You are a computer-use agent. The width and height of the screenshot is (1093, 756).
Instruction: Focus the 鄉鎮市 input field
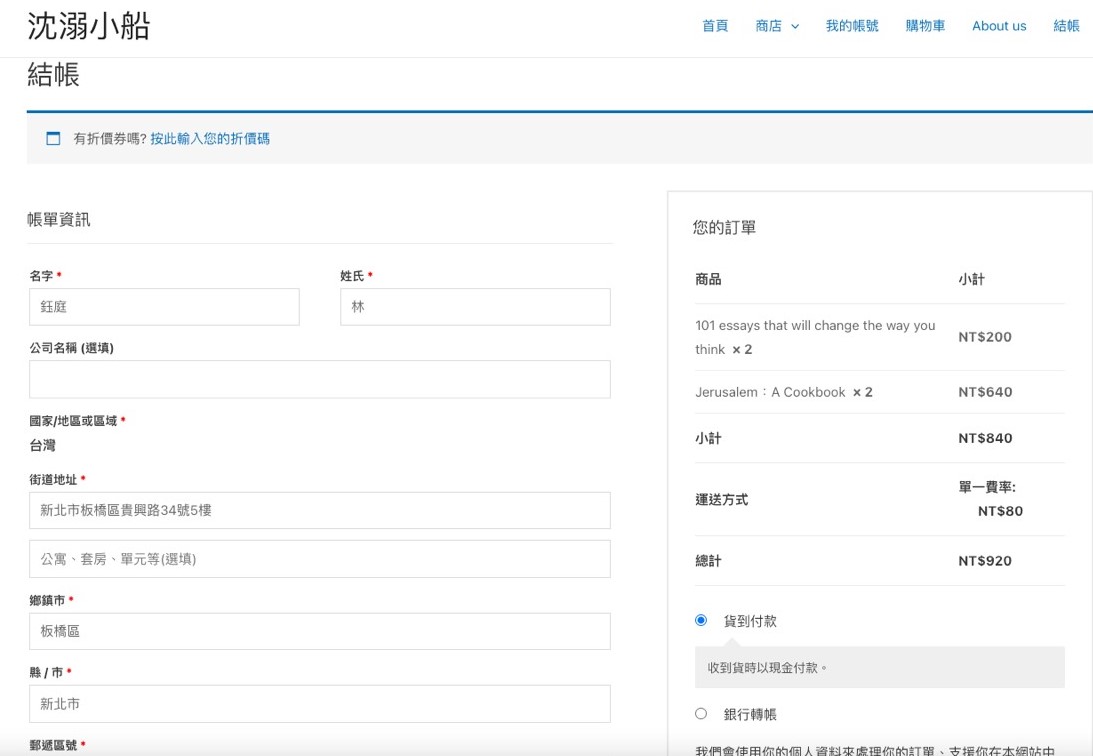tap(319, 631)
